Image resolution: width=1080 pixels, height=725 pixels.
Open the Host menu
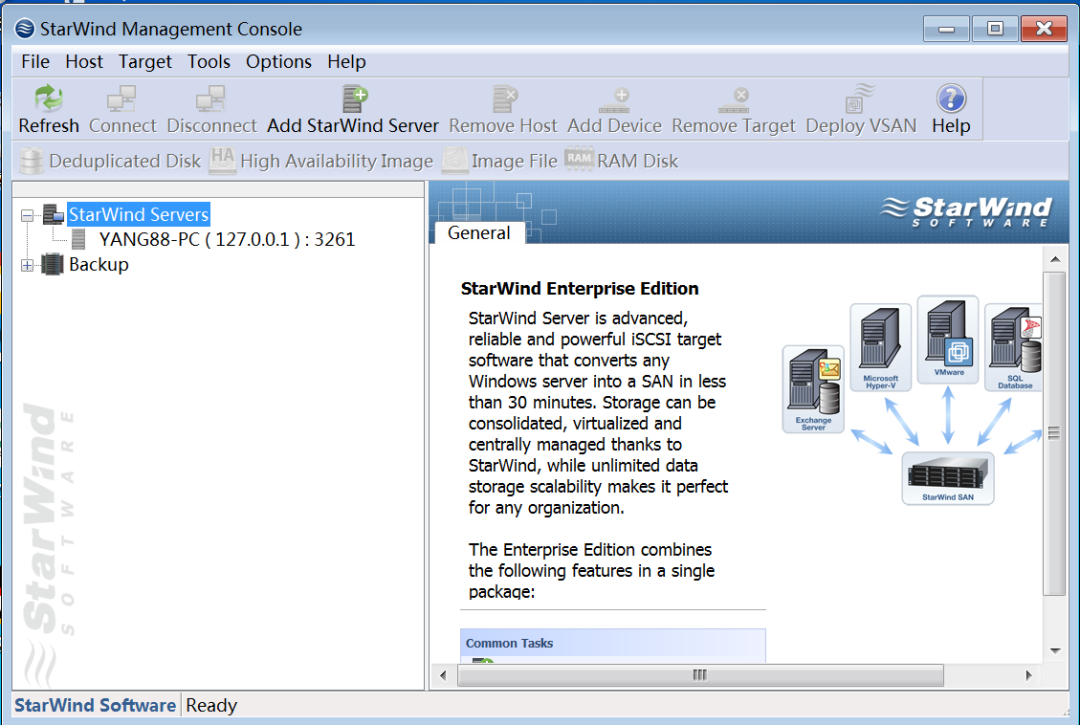(x=84, y=62)
